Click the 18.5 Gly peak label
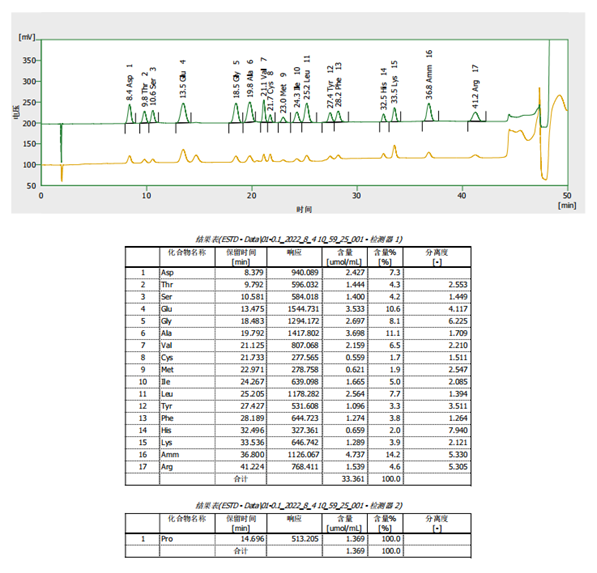 pyautogui.click(x=236, y=79)
